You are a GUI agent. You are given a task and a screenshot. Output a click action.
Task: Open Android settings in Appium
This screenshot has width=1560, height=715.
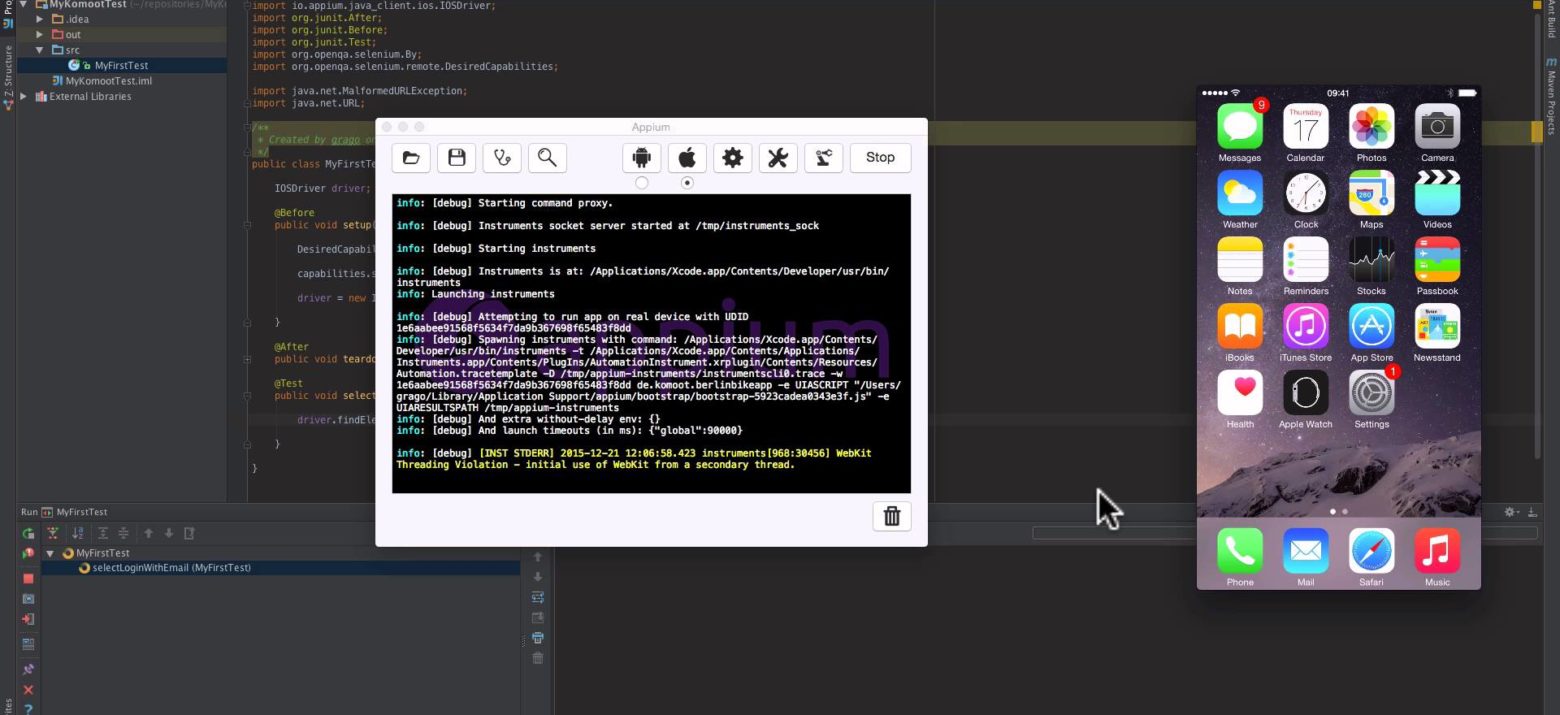(x=642, y=157)
